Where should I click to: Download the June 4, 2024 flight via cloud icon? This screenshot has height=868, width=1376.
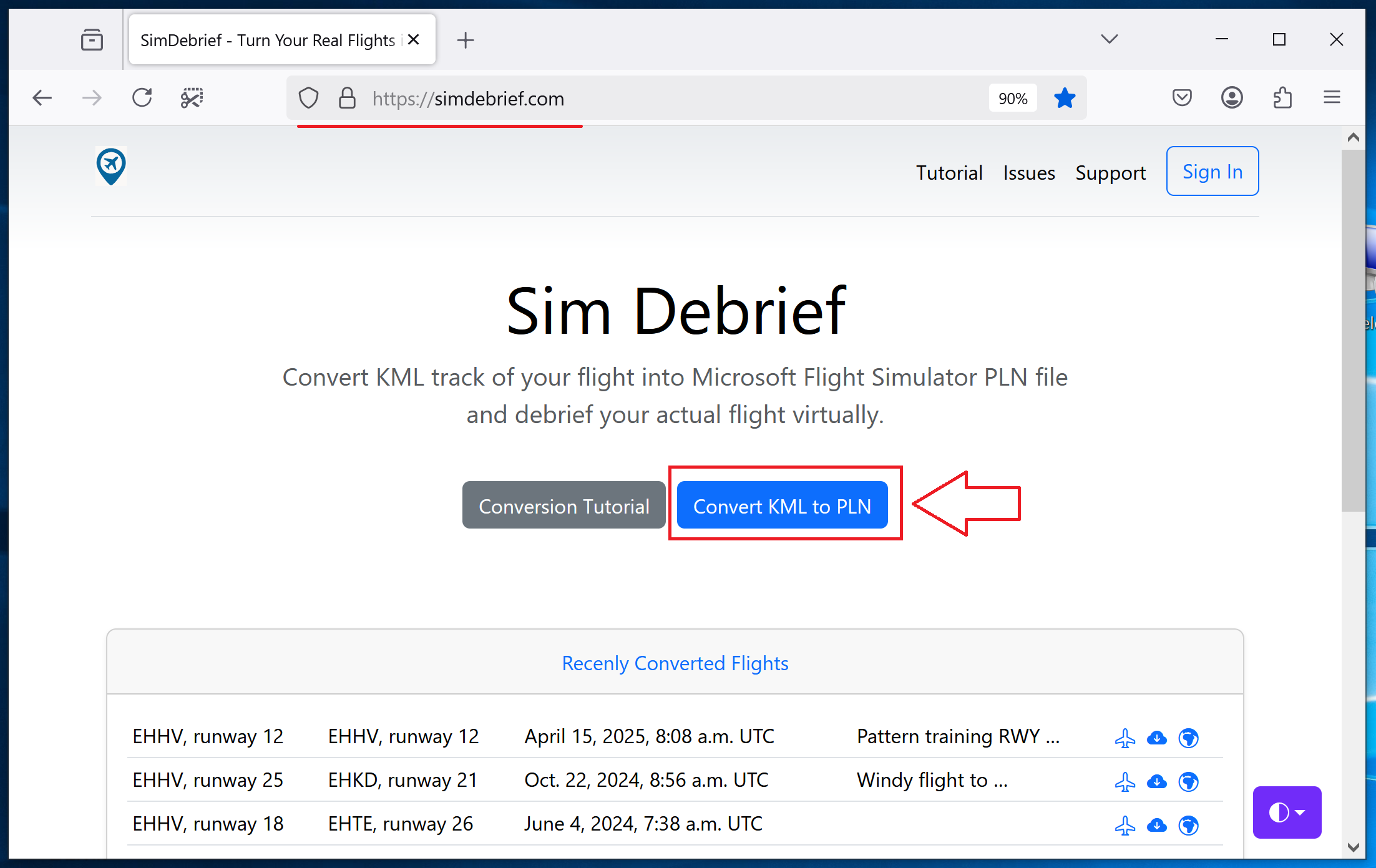pyautogui.click(x=1157, y=826)
